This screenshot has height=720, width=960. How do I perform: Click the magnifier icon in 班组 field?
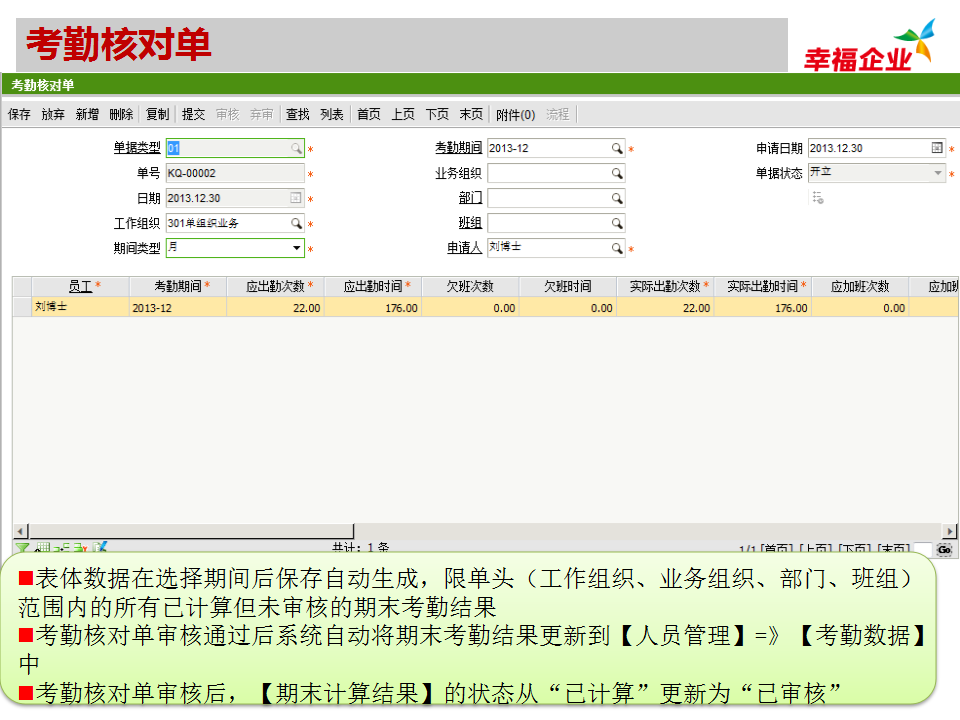click(617, 224)
